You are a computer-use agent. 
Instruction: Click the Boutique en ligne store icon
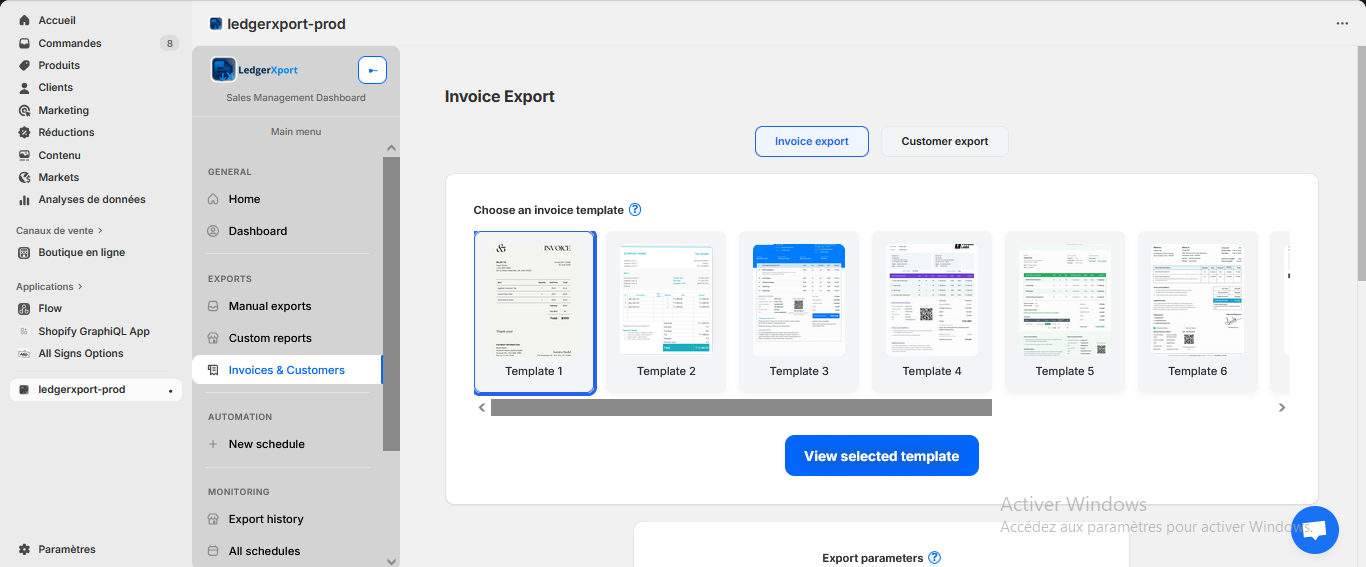(24, 252)
